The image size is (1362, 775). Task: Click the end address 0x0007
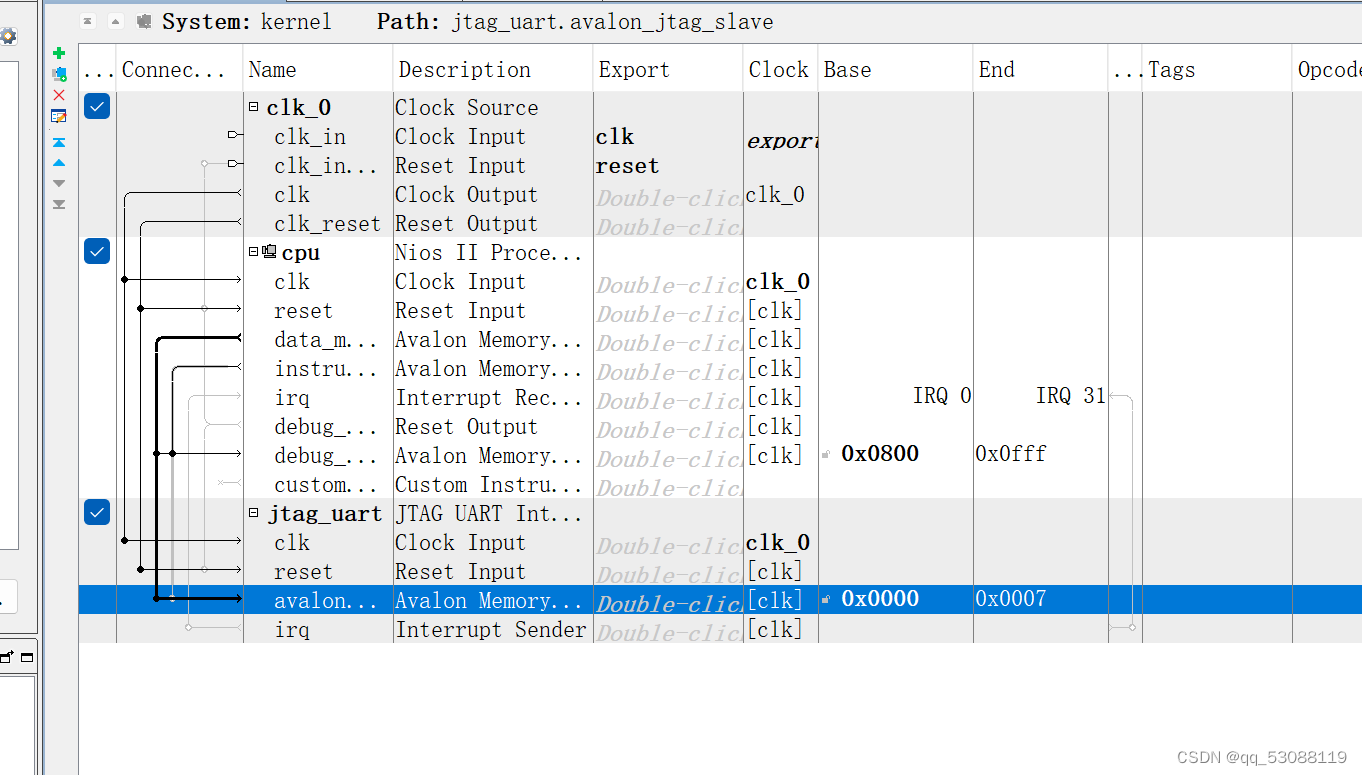[1011, 599]
